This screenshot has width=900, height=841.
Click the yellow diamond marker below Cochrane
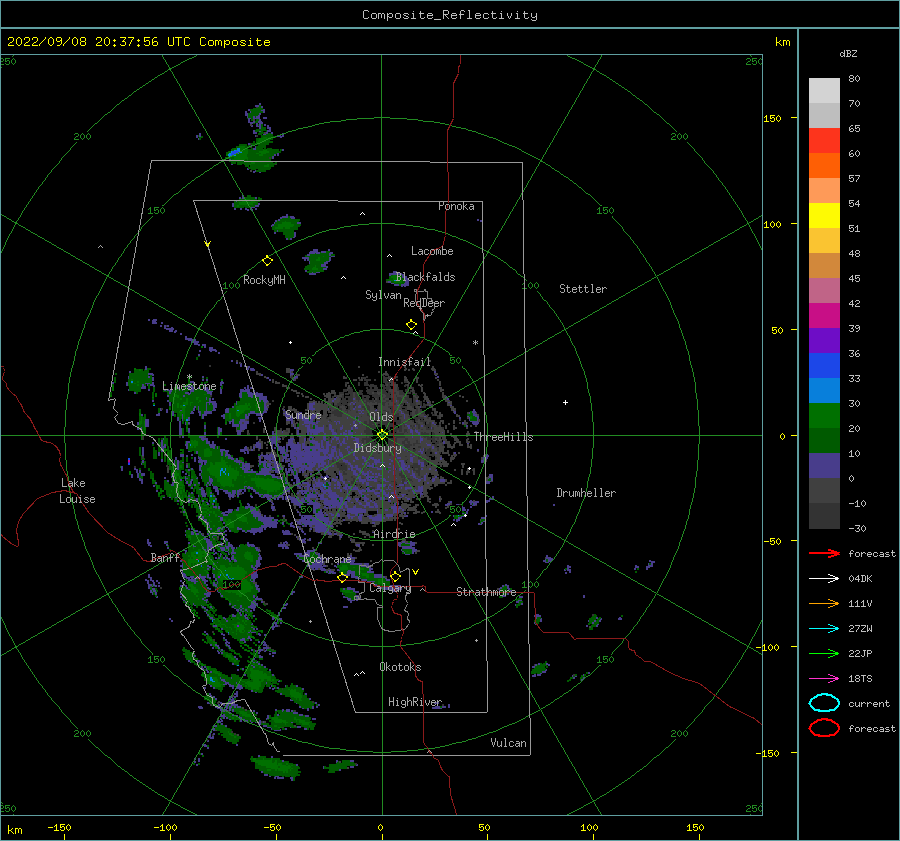pyautogui.click(x=343, y=577)
